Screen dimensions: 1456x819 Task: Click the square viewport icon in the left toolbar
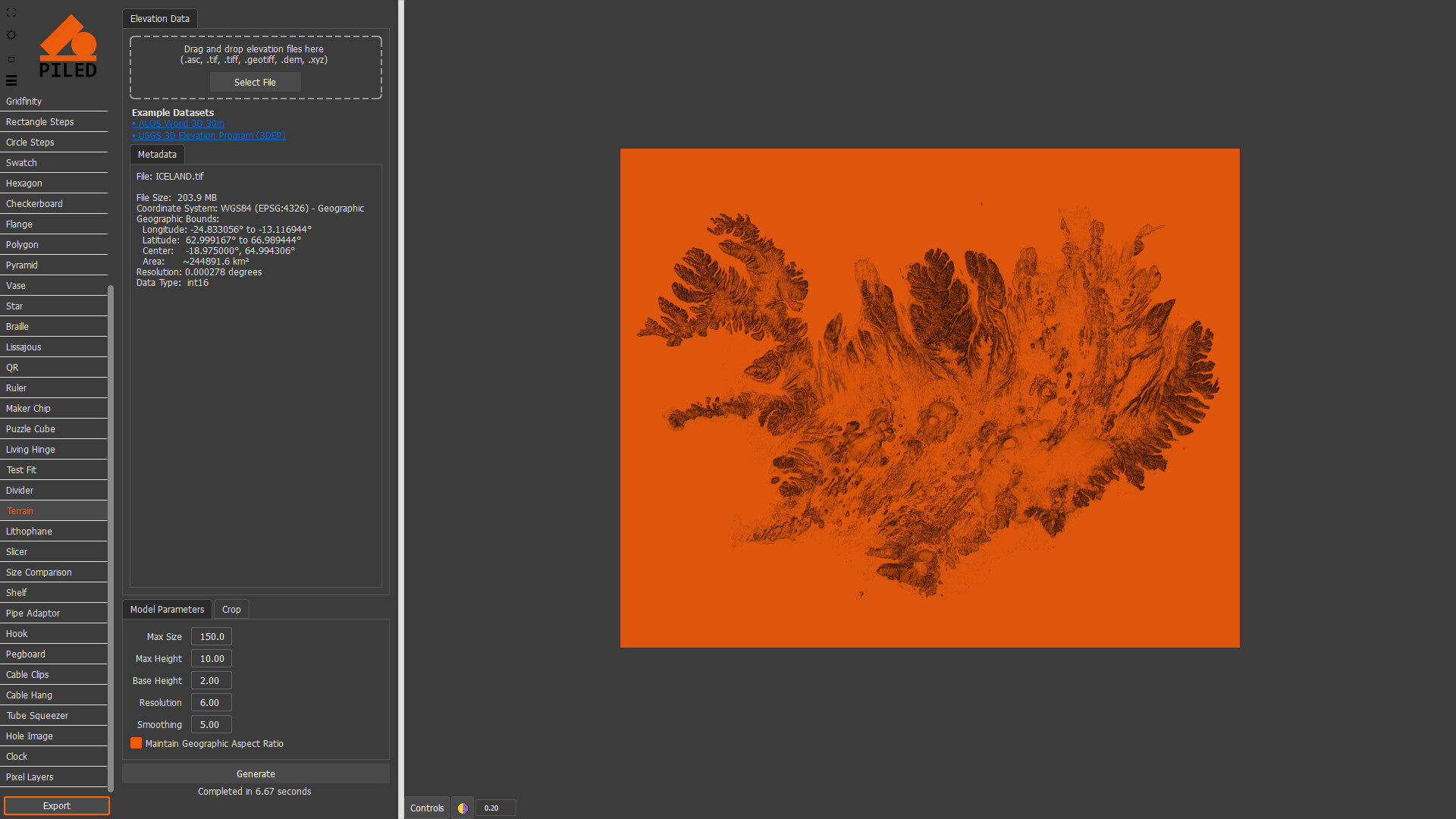pyautogui.click(x=11, y=58)
